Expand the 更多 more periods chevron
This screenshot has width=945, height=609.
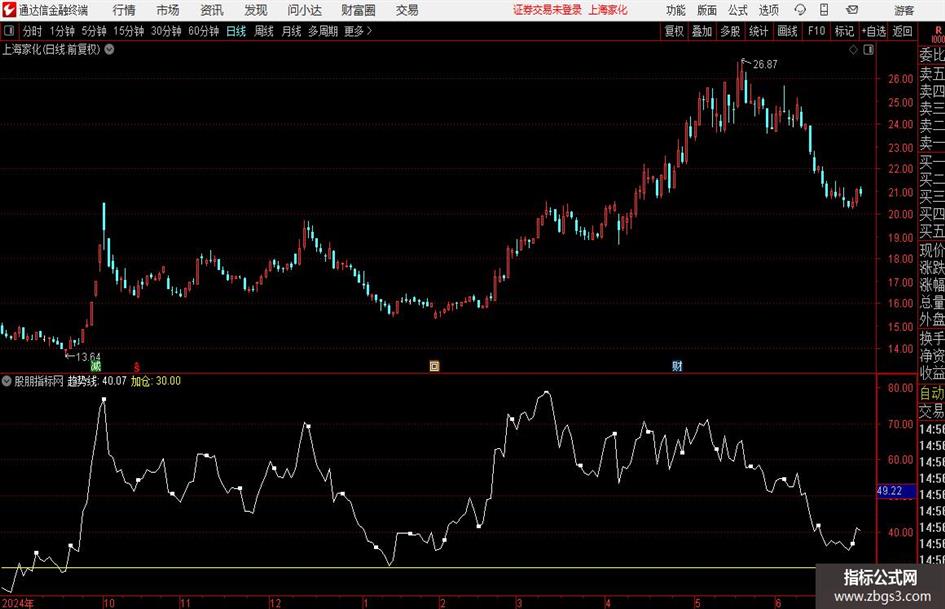(358, 31)
